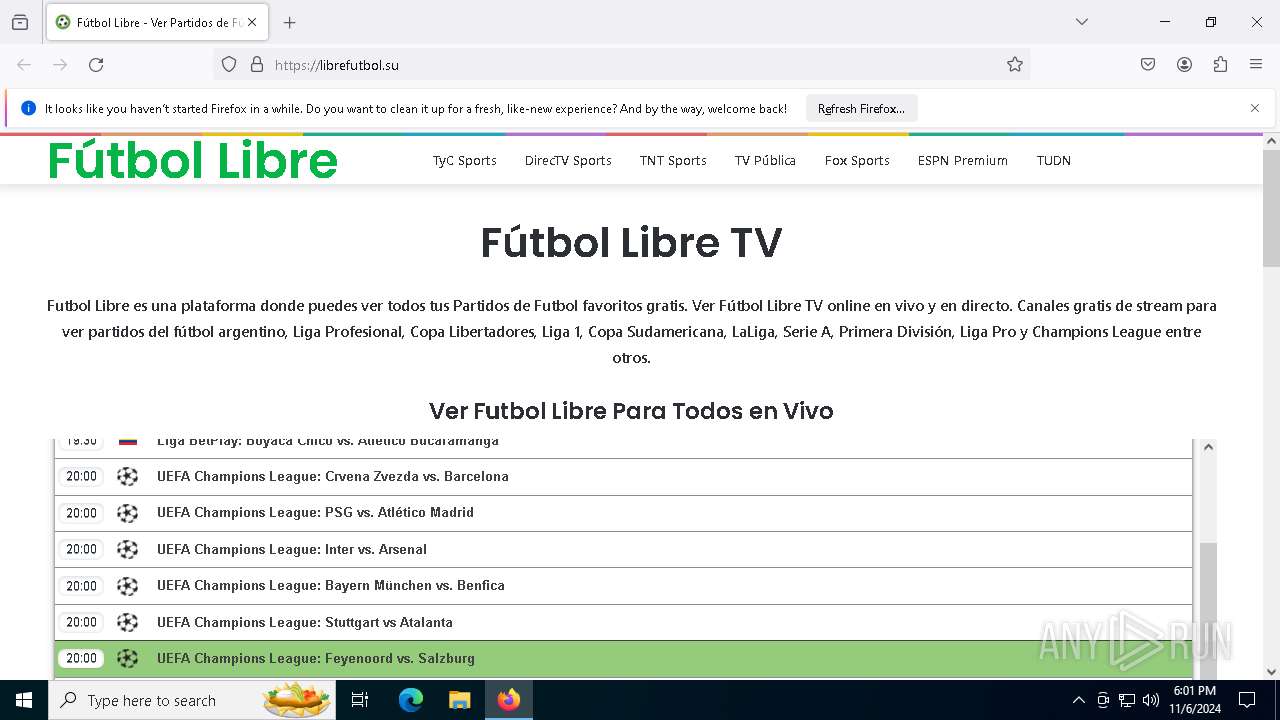The image size is (1280, 720).
Task: Click 20:00 time badge for Barcelona match
Action: (81, 477)
